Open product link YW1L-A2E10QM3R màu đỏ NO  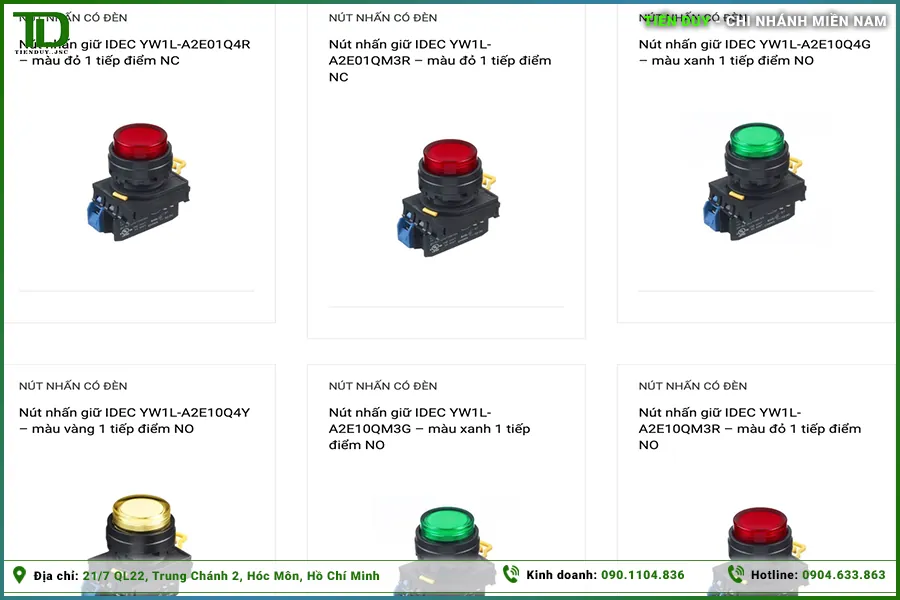coord(750,428)
